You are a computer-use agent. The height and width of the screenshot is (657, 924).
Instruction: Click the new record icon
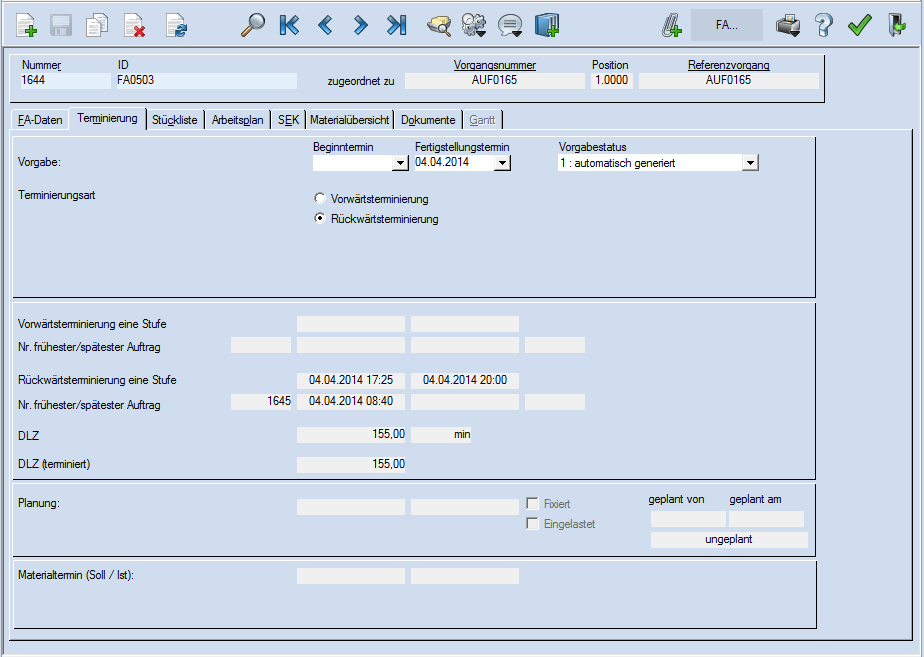27,26
